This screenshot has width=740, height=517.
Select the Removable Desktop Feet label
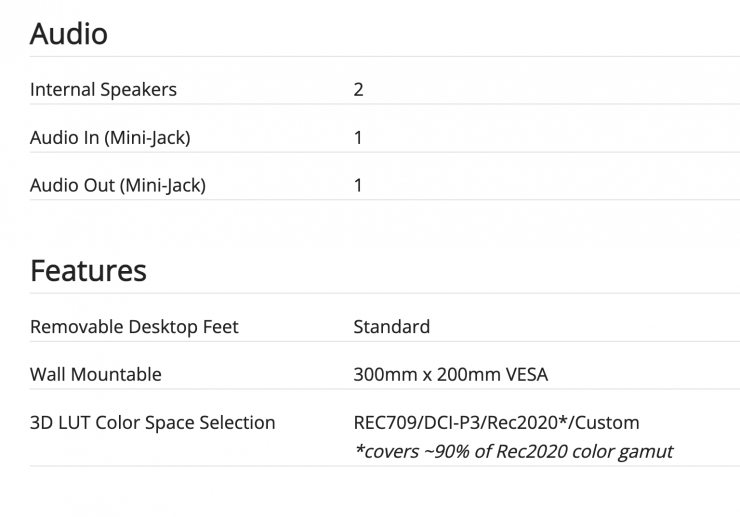click(134, 327)
